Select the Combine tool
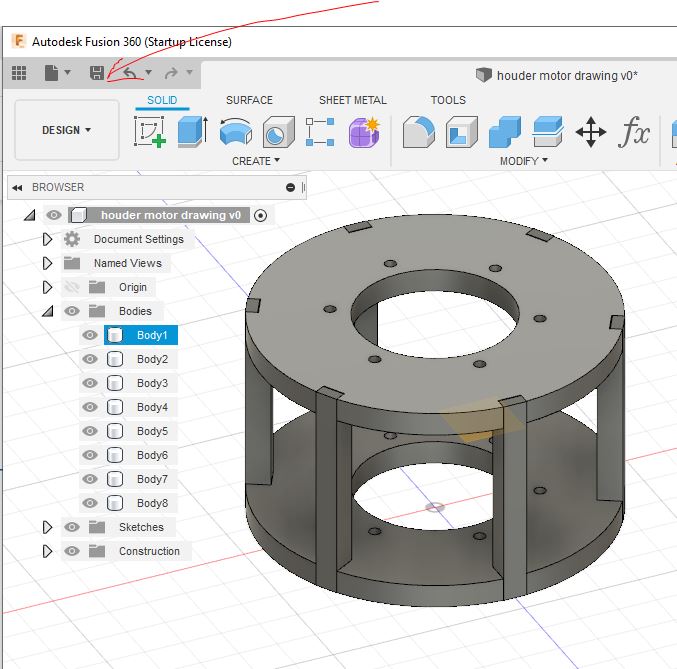Screen dimensions: 677x669 (504, 132)
